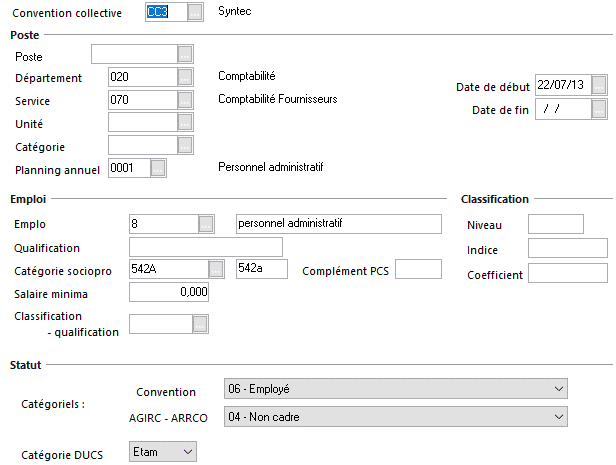Open Service lookup ellipsis button
Image resolution: width=616 pixels, height=465 pixels.
(185, 100)
